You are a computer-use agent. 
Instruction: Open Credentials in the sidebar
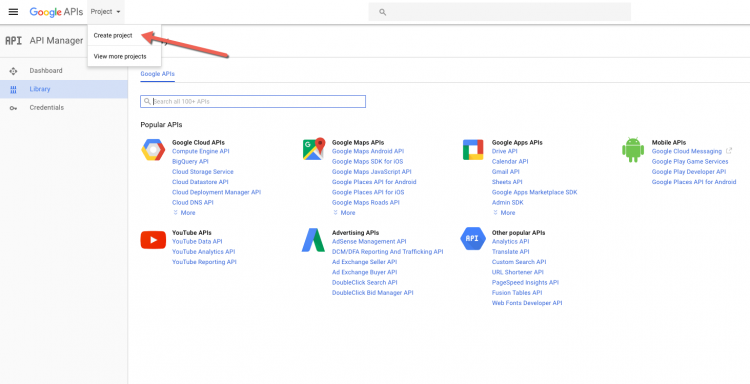coord(64,108)
